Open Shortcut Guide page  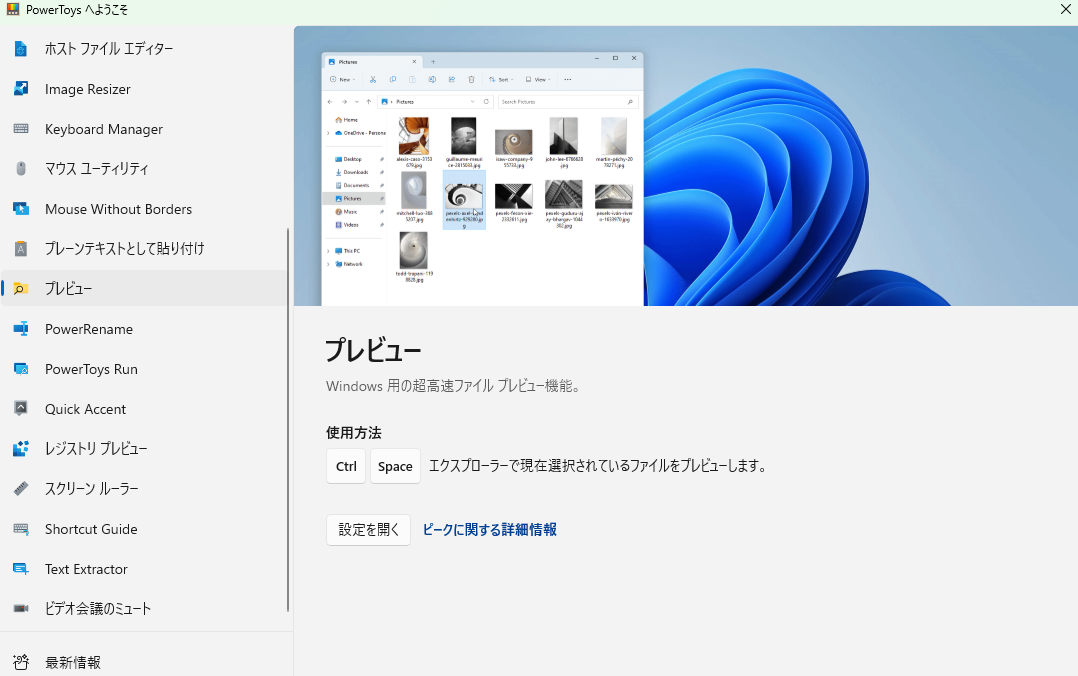(x=144, y=529)
